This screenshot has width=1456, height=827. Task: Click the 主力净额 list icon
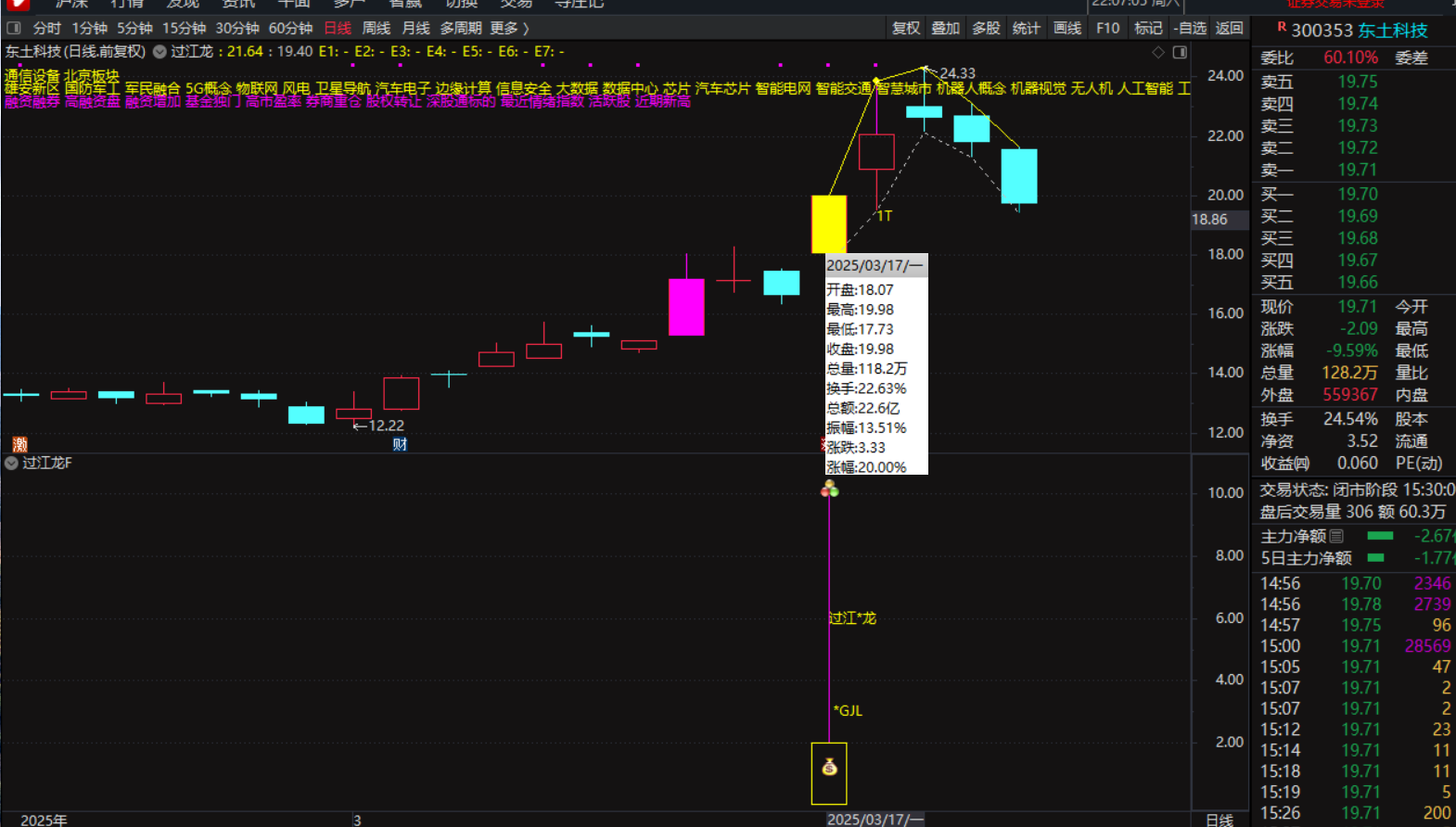coord(1336,536)
